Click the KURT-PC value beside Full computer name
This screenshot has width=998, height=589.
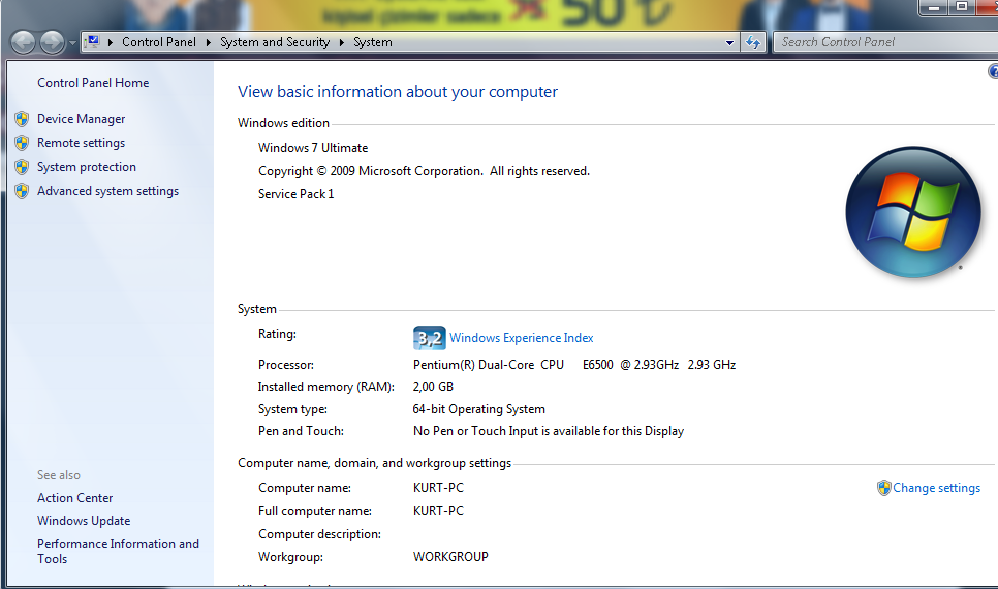coord(438,511)
